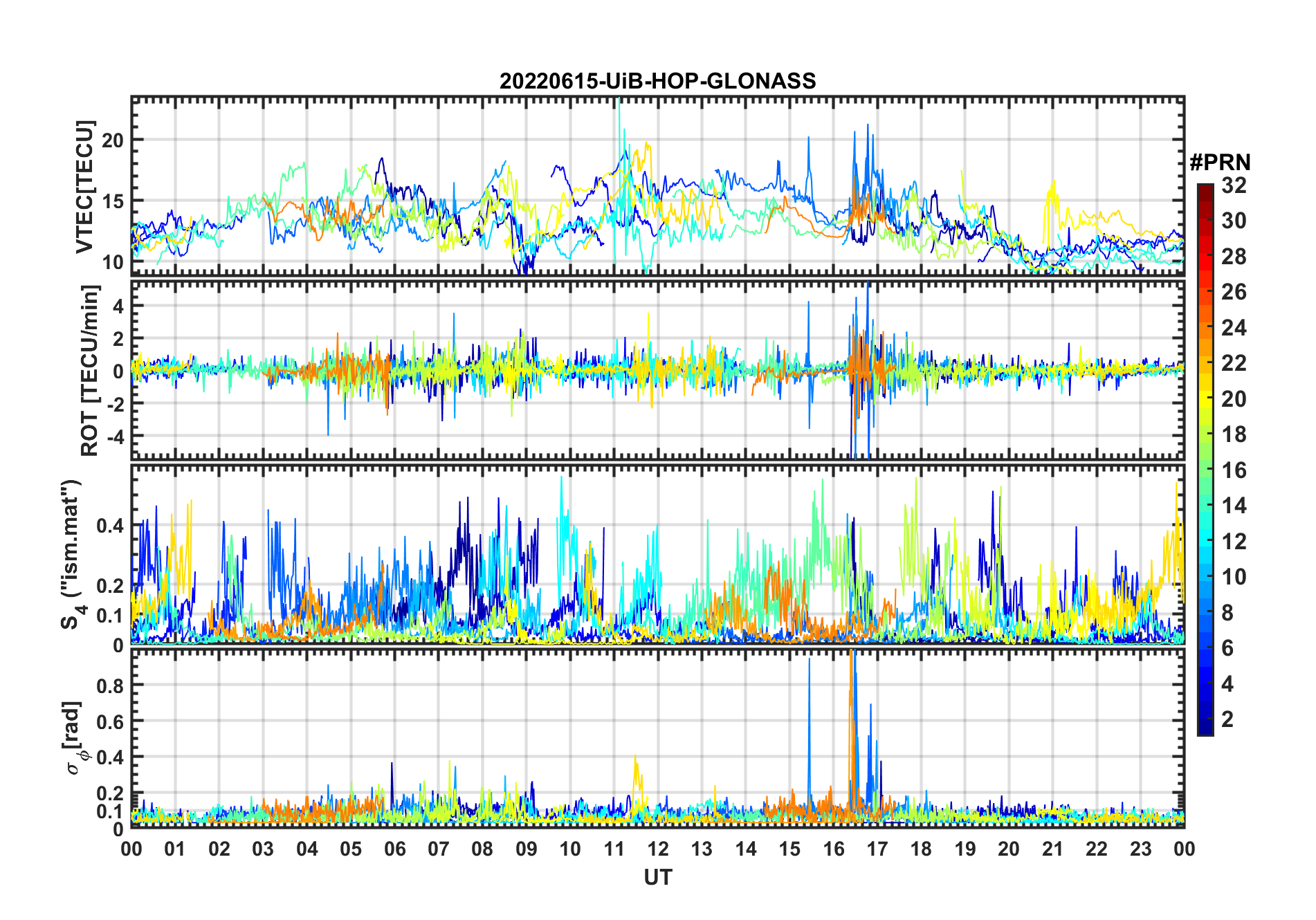Select UT axis hour label 13

pos(702,849)
